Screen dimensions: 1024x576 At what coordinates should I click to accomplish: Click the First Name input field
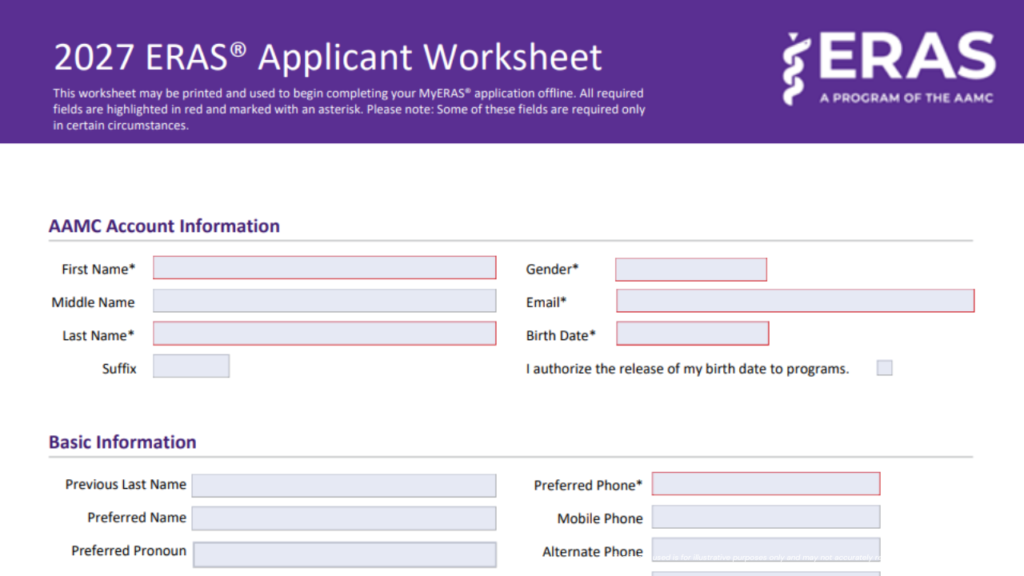pyautogui.click(x=325, y=268)
